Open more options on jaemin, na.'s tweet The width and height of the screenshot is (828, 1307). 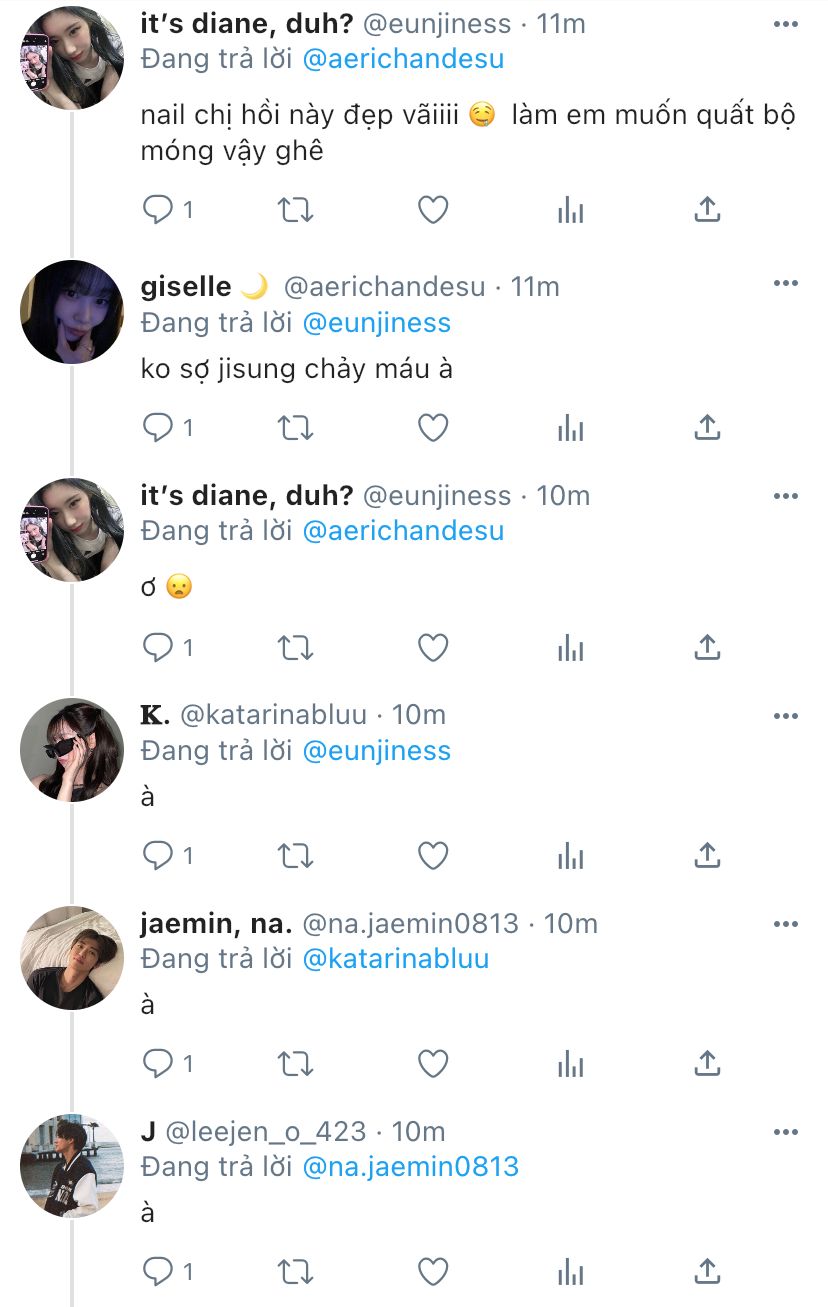click(786, 923)
